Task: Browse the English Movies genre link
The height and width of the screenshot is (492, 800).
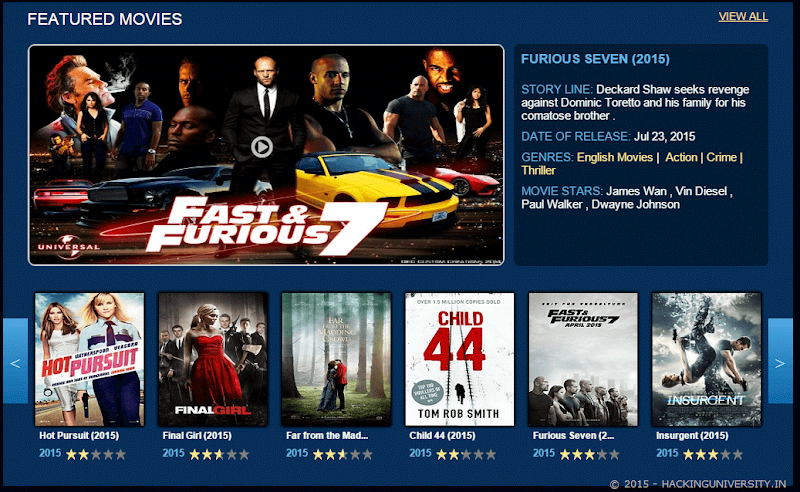Action: coord(615,157)
